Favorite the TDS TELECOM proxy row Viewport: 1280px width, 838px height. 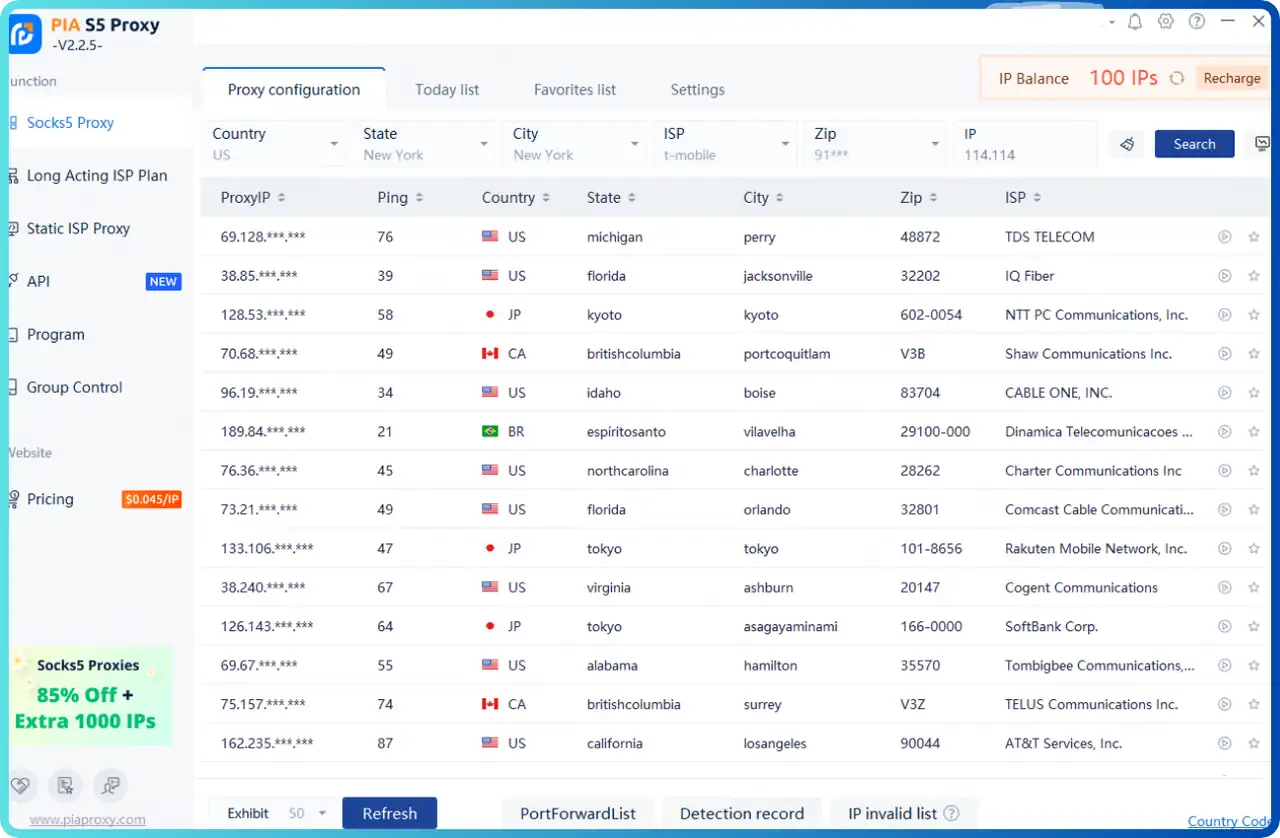(x=1254, y=237)
